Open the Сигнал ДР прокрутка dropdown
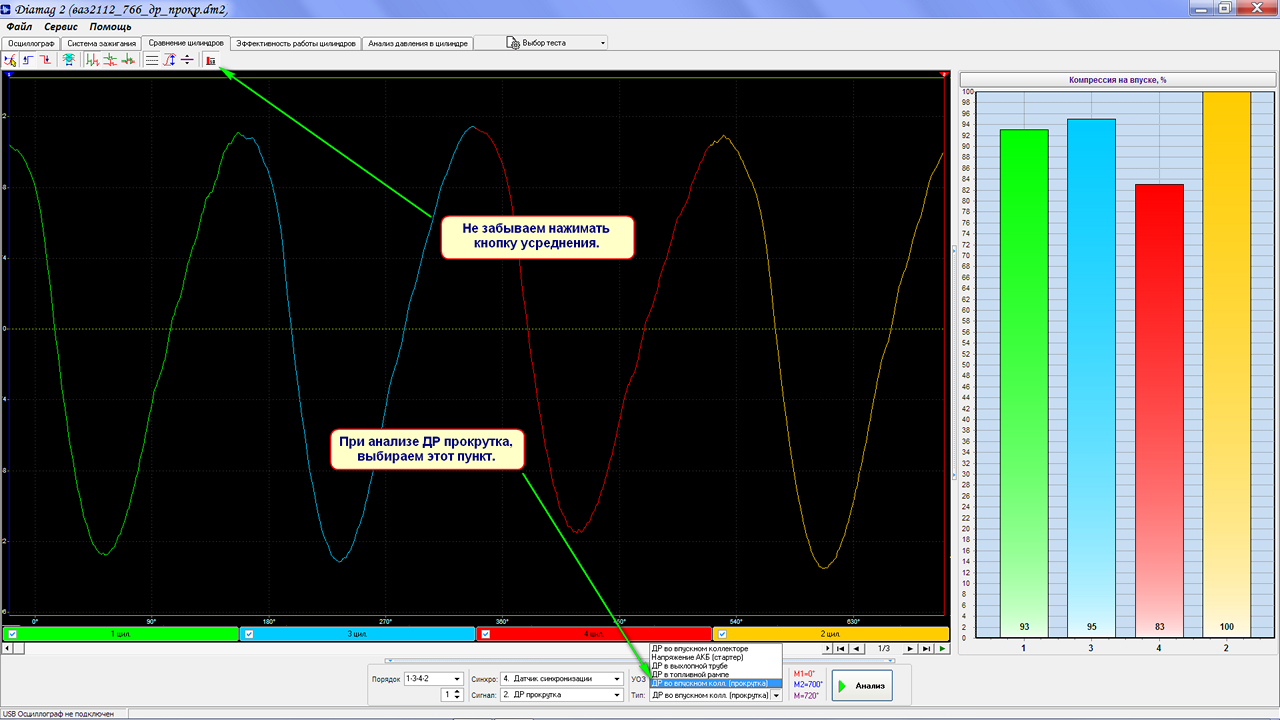 coord(561,694)
